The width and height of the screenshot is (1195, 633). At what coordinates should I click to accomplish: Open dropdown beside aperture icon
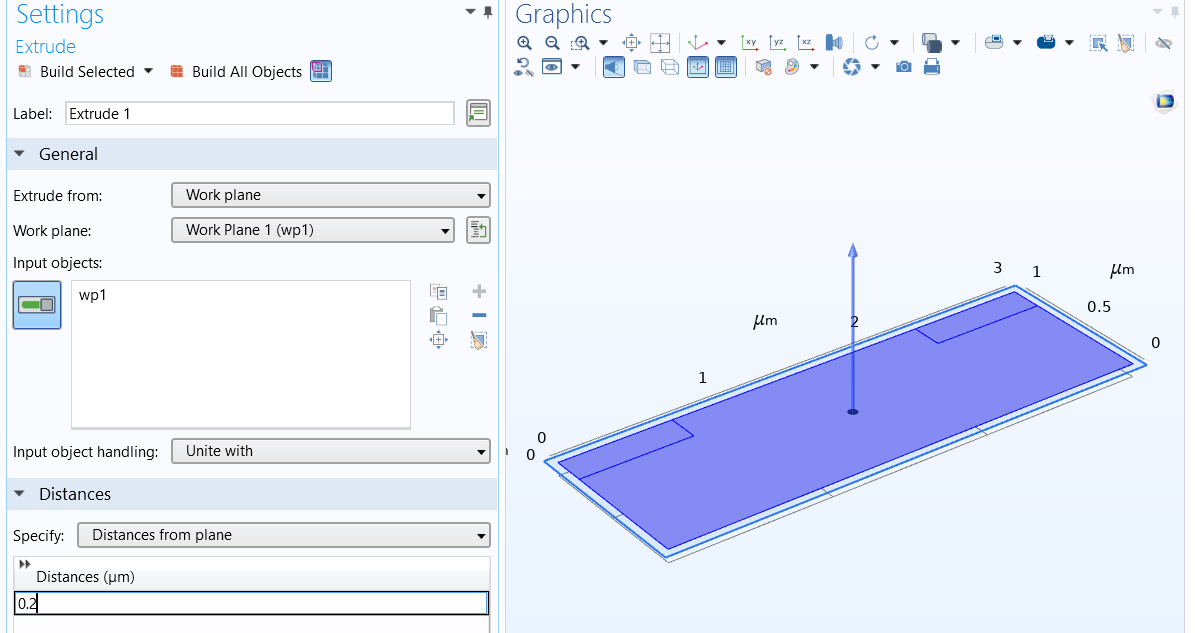point(875,67)
